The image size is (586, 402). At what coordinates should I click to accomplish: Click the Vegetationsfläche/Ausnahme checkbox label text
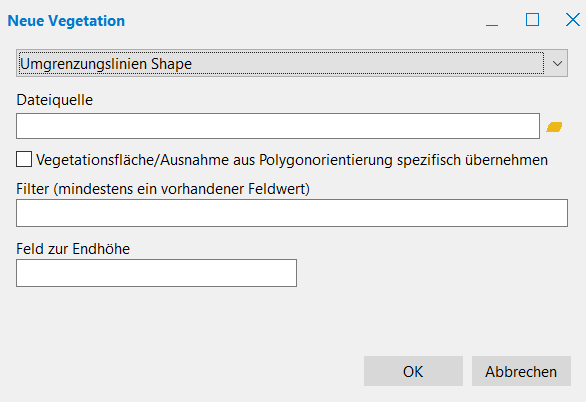click(292, 160)
